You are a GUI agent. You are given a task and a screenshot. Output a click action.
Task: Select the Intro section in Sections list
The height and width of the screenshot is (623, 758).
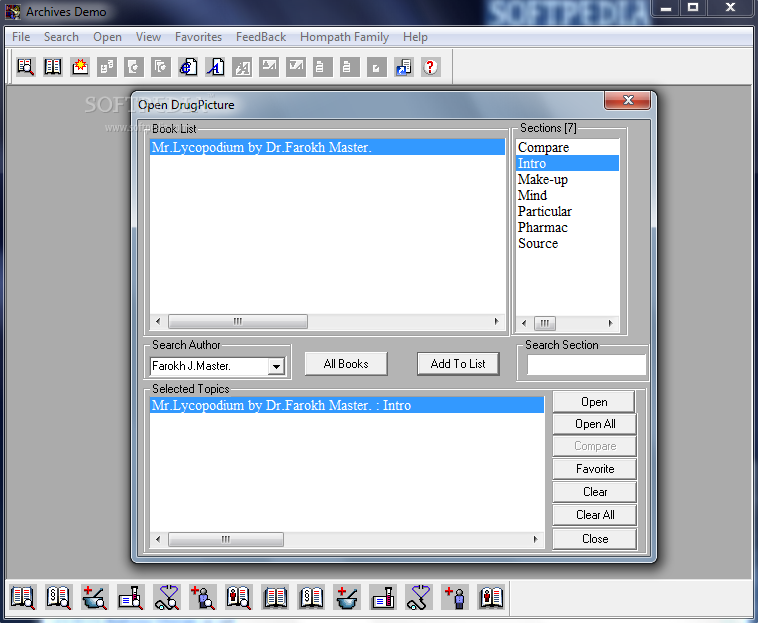[x=568, y=163]
